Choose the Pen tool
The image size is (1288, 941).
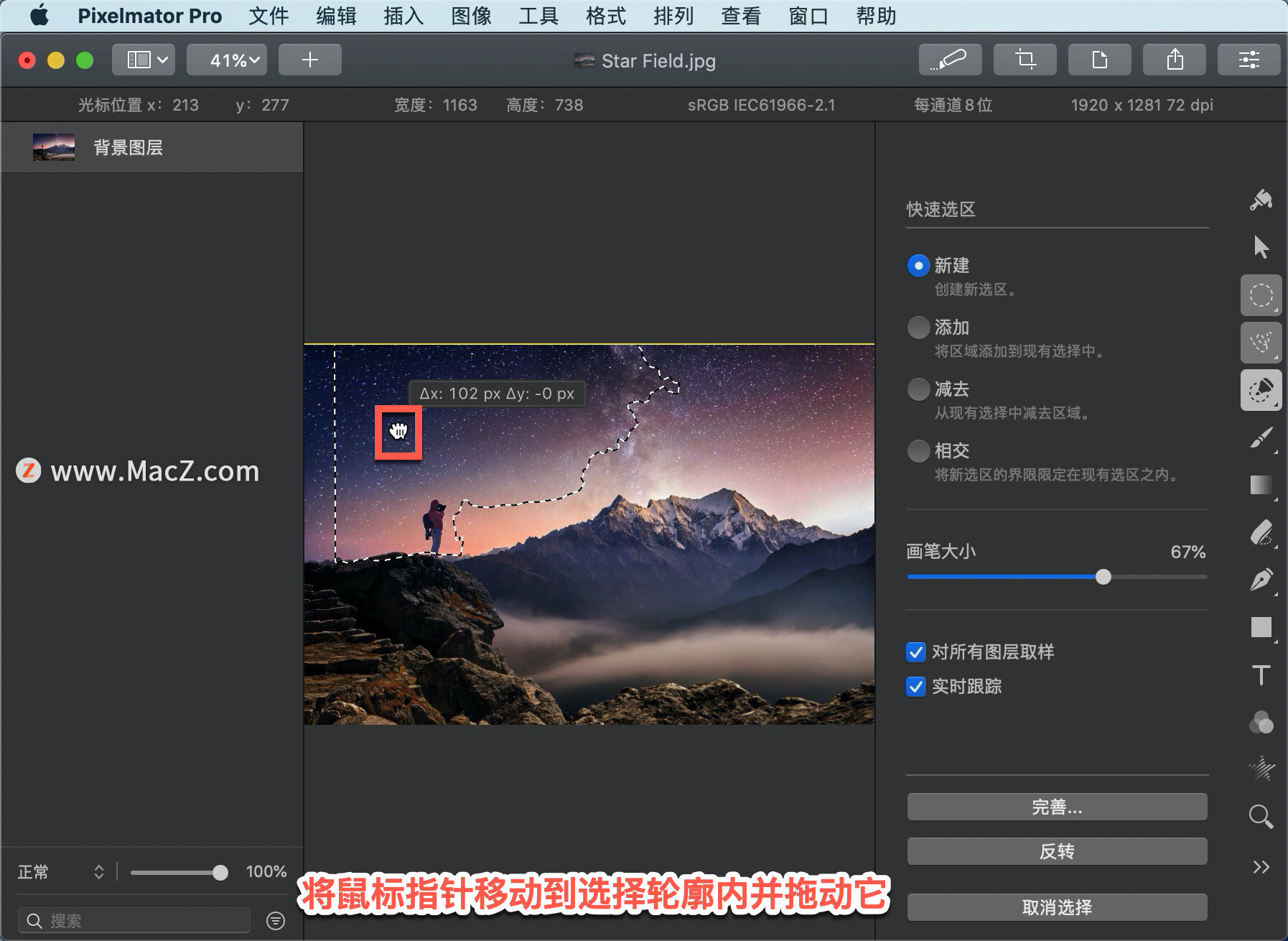click(x=1261, y=580)
